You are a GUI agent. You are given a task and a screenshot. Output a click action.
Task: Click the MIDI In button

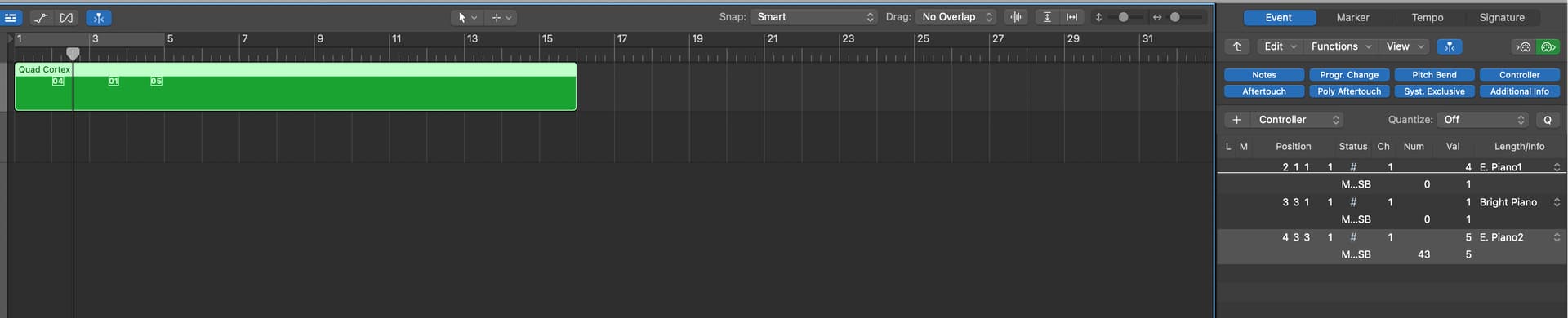tap(1523, 46)
